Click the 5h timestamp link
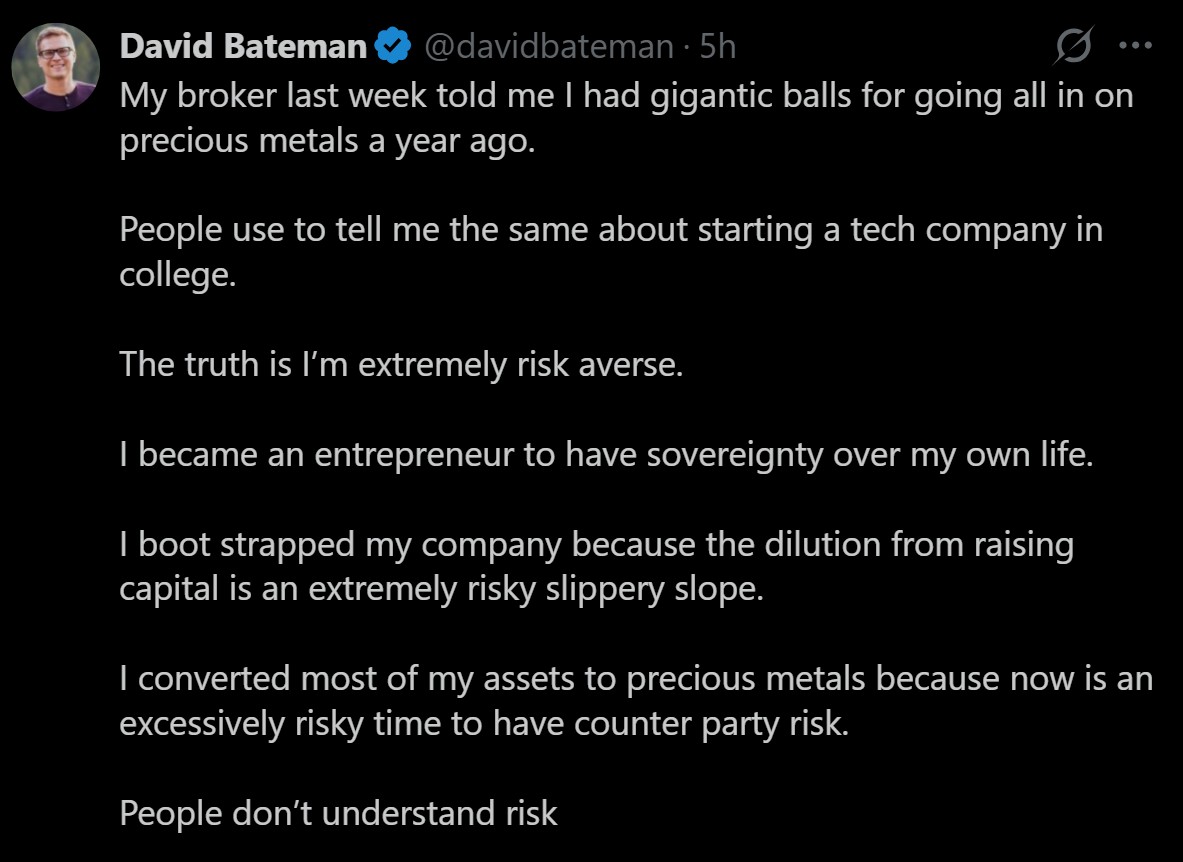This screenshot has width=1183, height=862. click(717, 46)
